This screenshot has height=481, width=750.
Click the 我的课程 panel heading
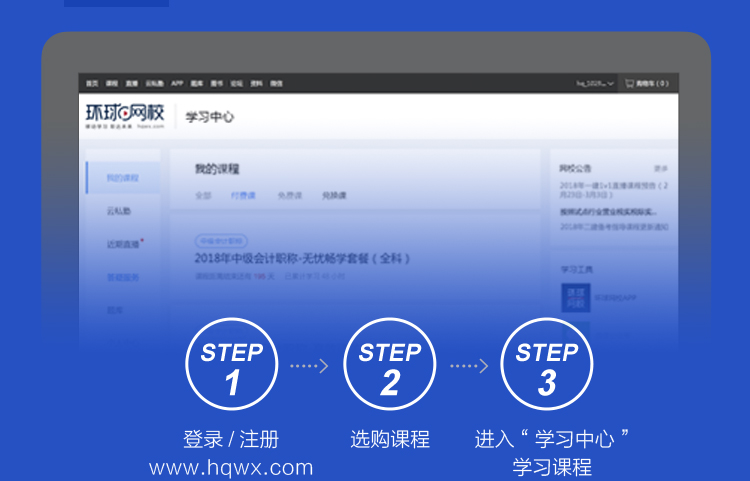[x=217, y=169]
